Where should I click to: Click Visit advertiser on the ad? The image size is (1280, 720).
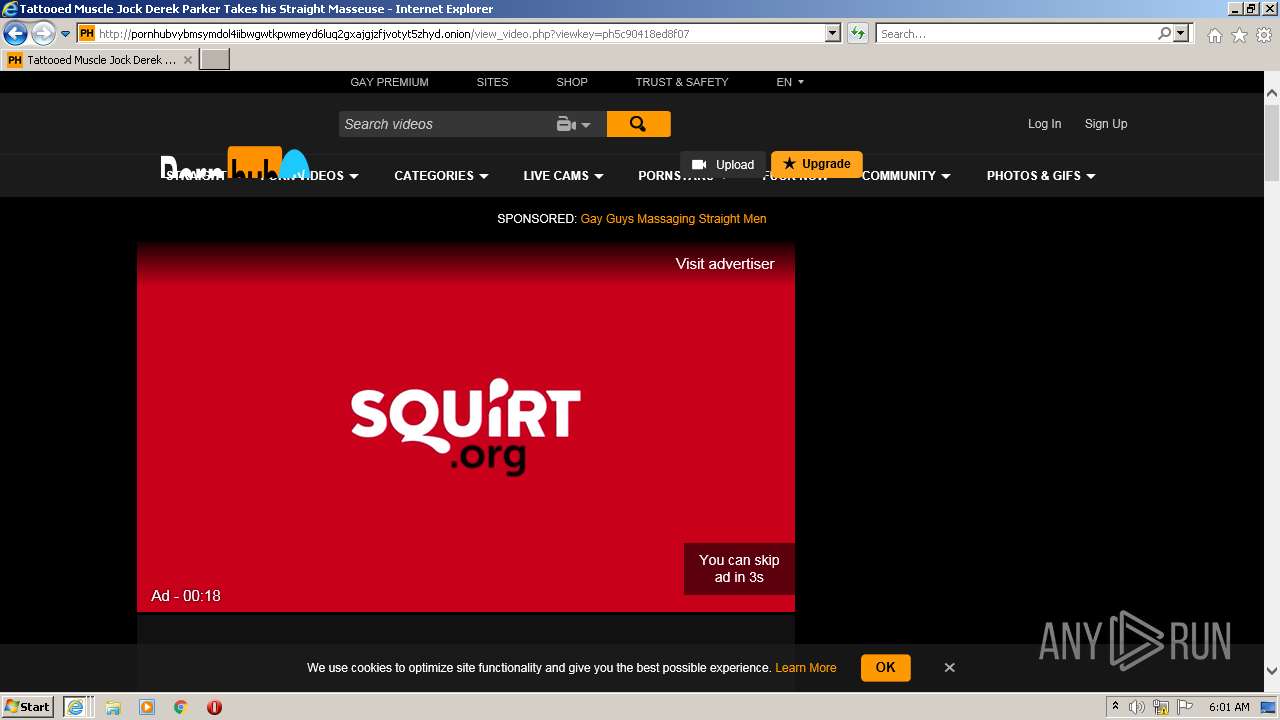tap(725, 264)
